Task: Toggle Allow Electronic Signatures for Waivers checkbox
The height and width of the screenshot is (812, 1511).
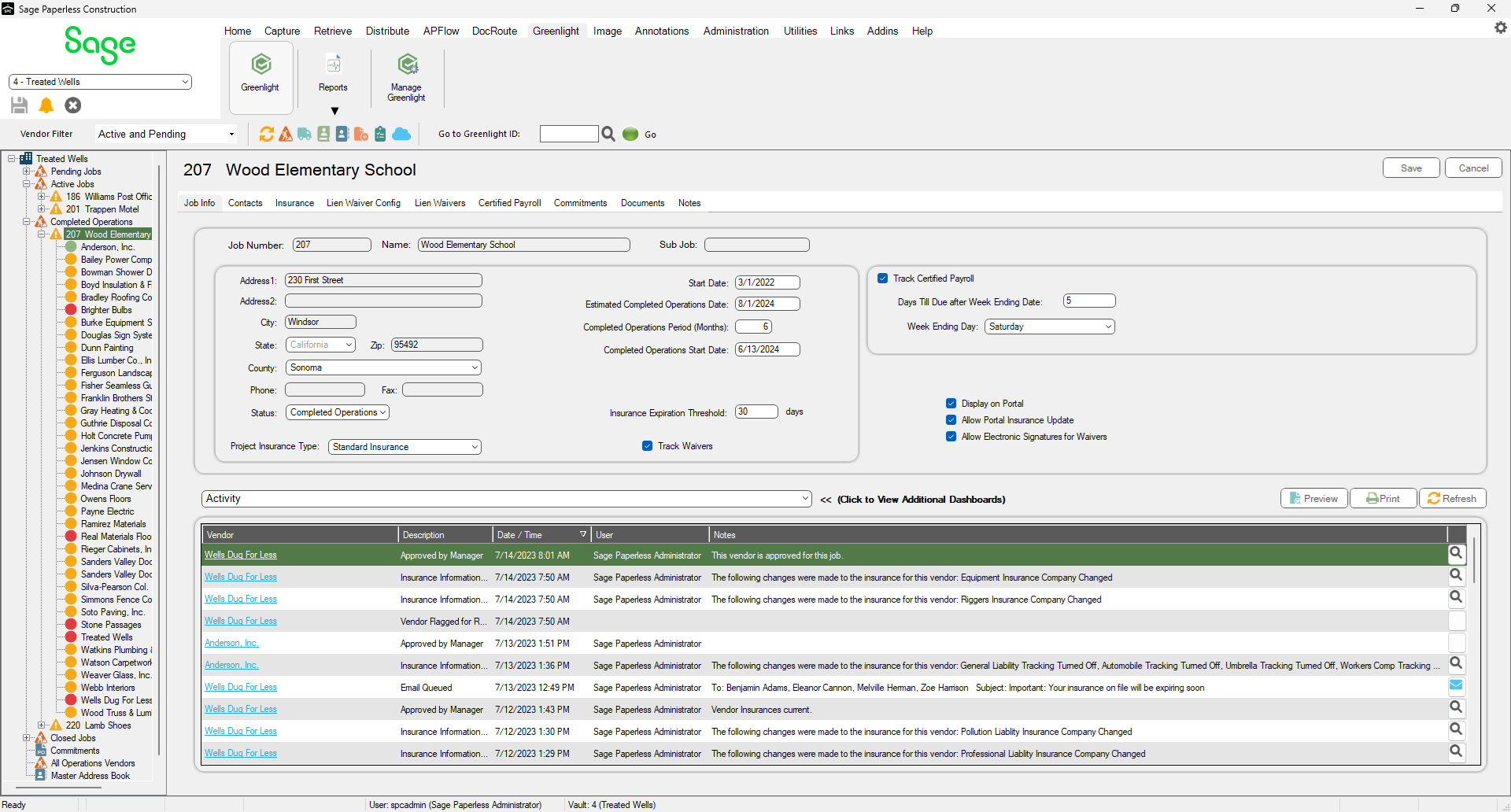Action: pos(951,437)
